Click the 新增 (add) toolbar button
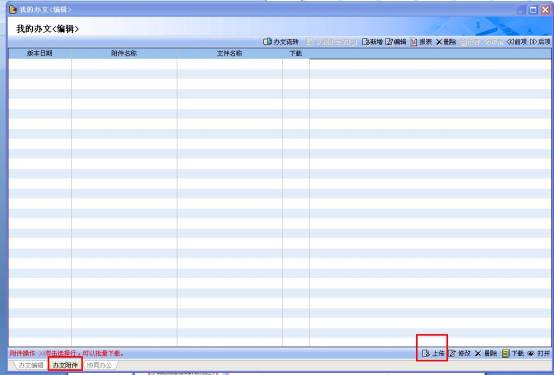554x375 pixels. [x=372, y=42]
